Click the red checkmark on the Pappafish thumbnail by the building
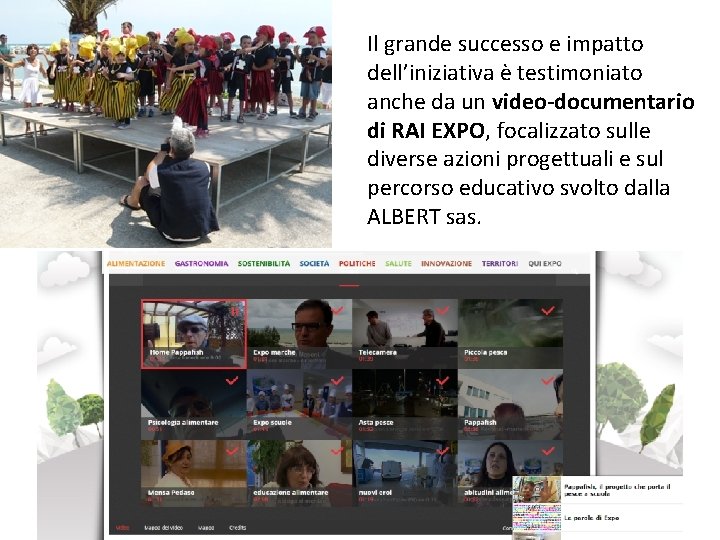720x540 pixels. click(548, 381)
